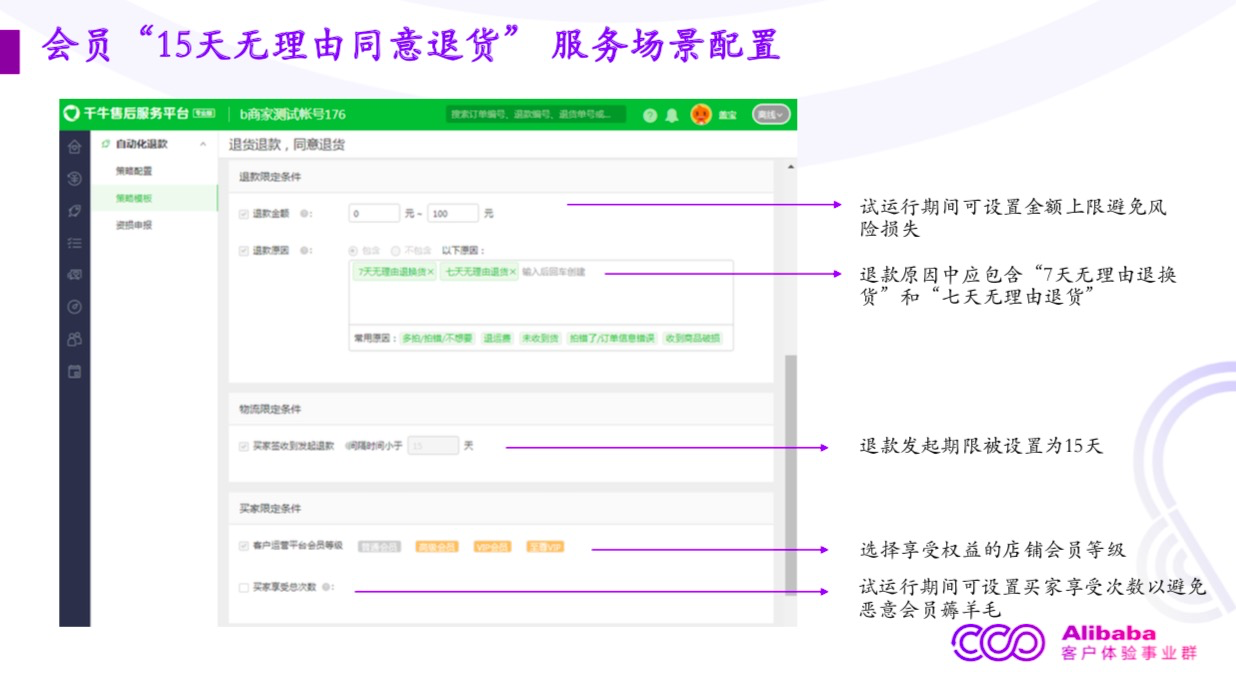Click the 千牛售后服务平台 logo icon
The width and height of the screenshot is (1236, 689).
coord(71,114)
